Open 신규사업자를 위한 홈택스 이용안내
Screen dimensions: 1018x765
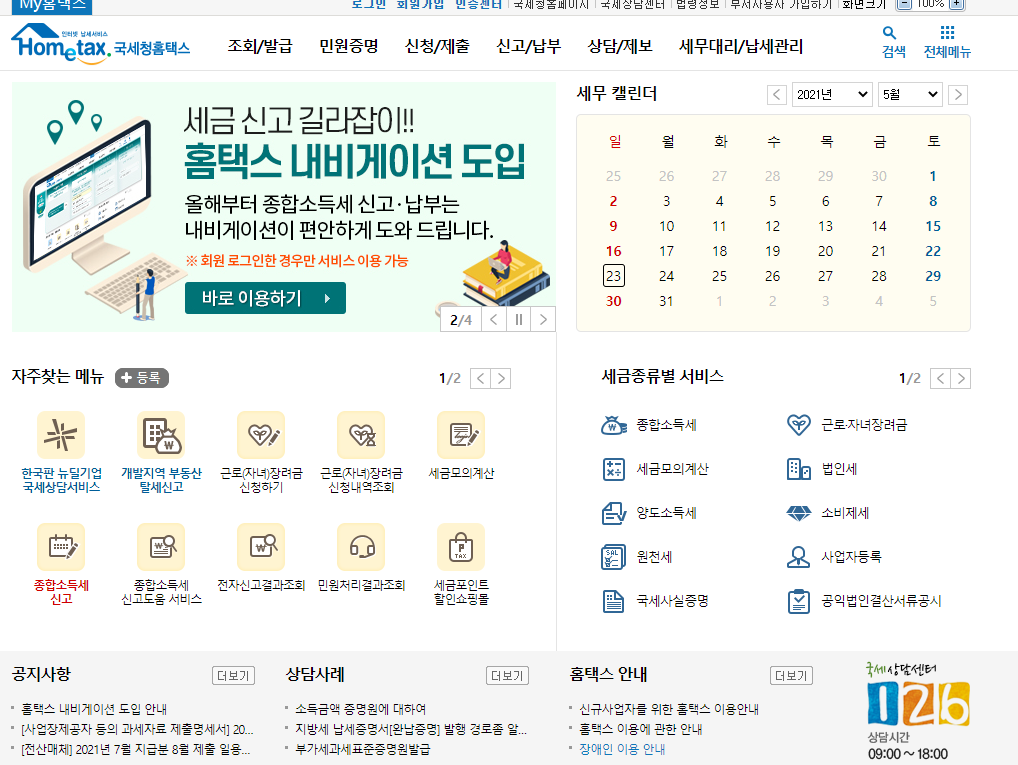tap(669, 709)
